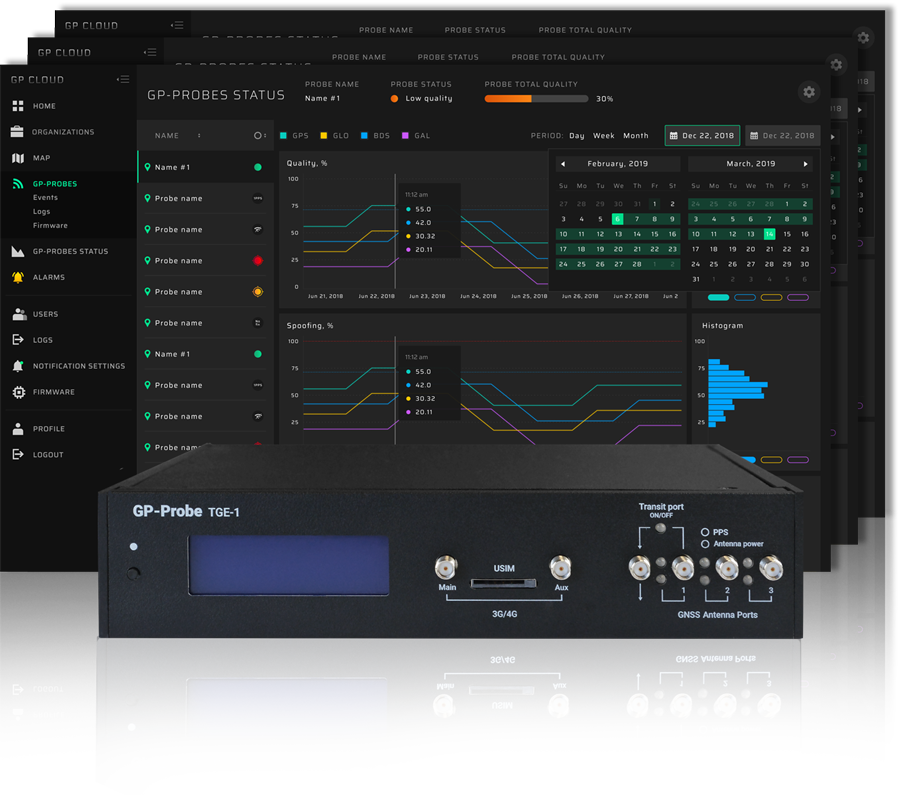Go to previous month before February 2019

563,164
